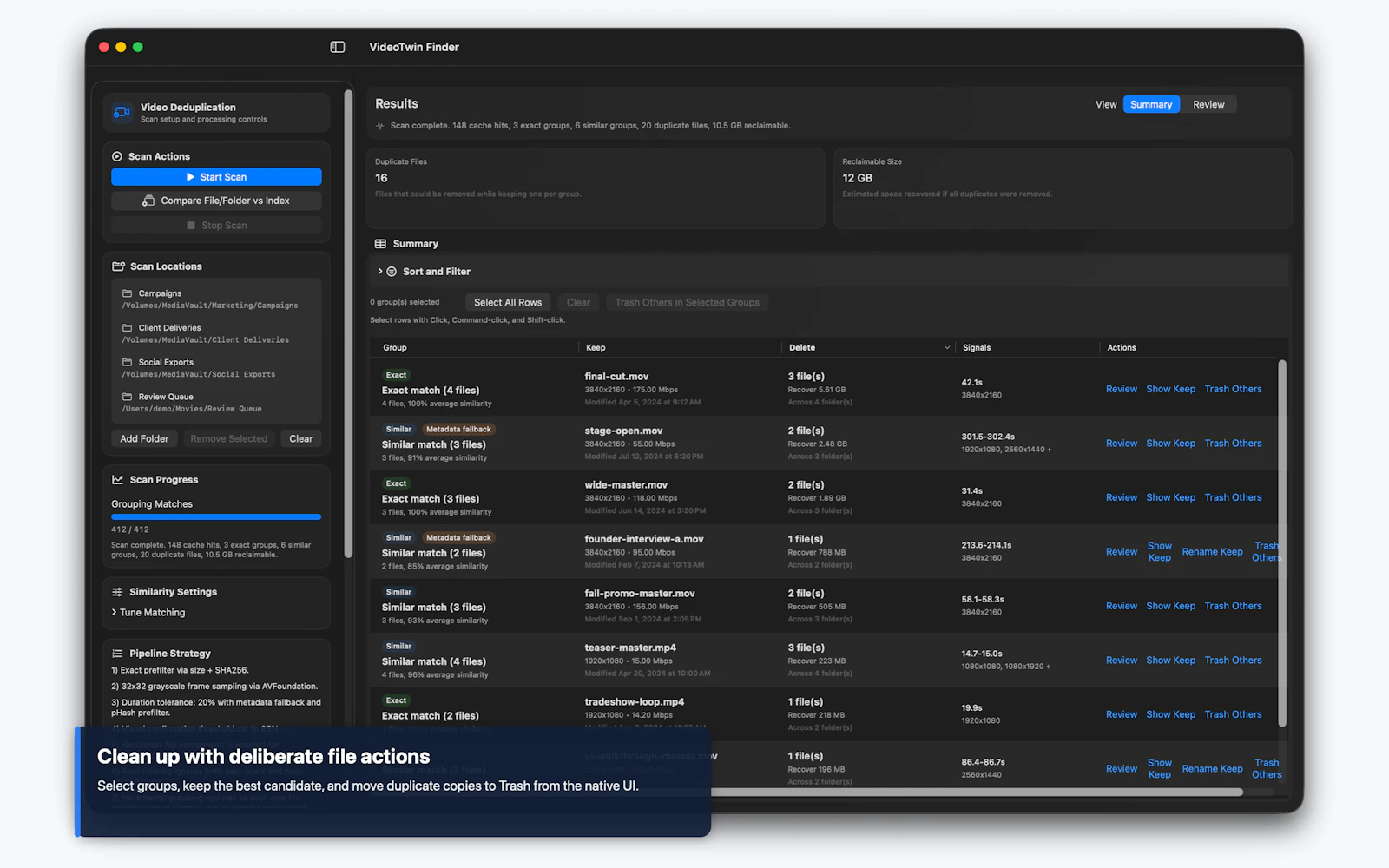Select the final-cut.mov file name

click(616, 377)
